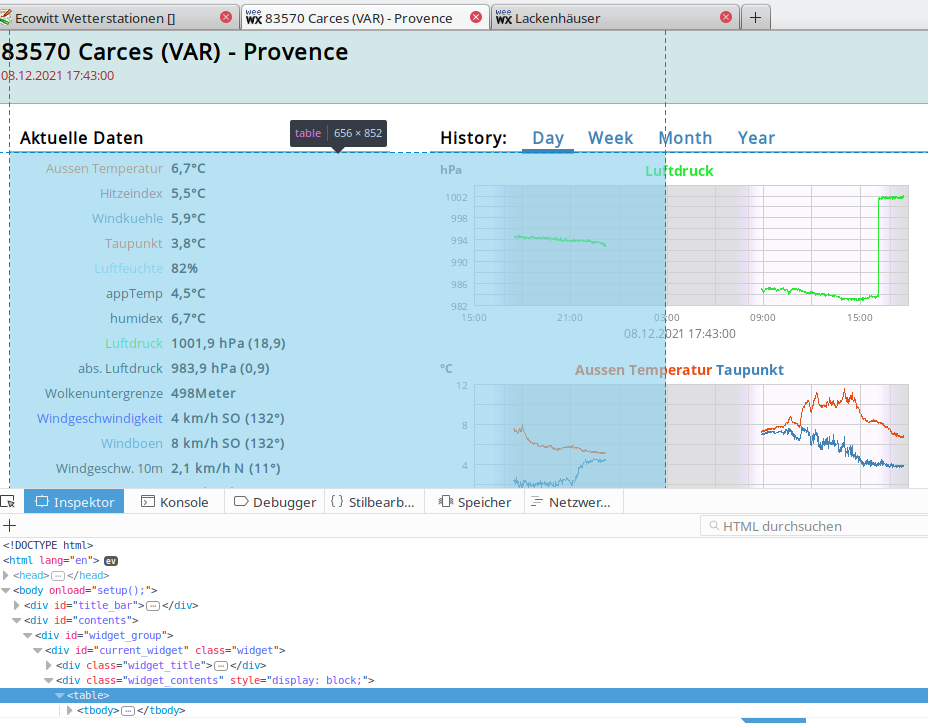Click the ellipsis badge inside the head element
The height and width of the screenshot is (723, 928).
click(x=58, y=576)
